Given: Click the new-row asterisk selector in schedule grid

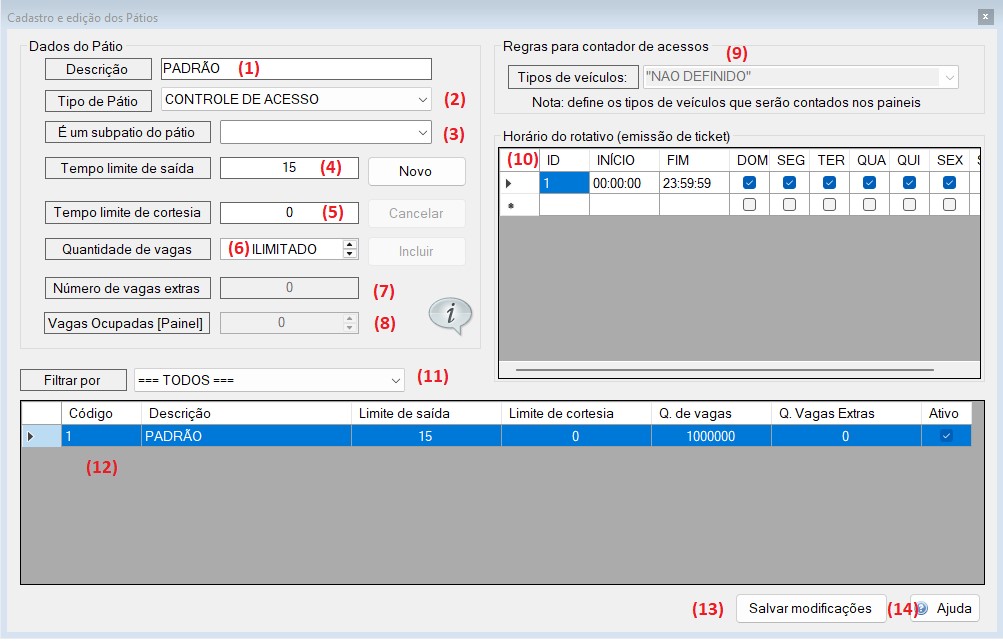Looking at the screenshot, I should (x=519, y=205).
